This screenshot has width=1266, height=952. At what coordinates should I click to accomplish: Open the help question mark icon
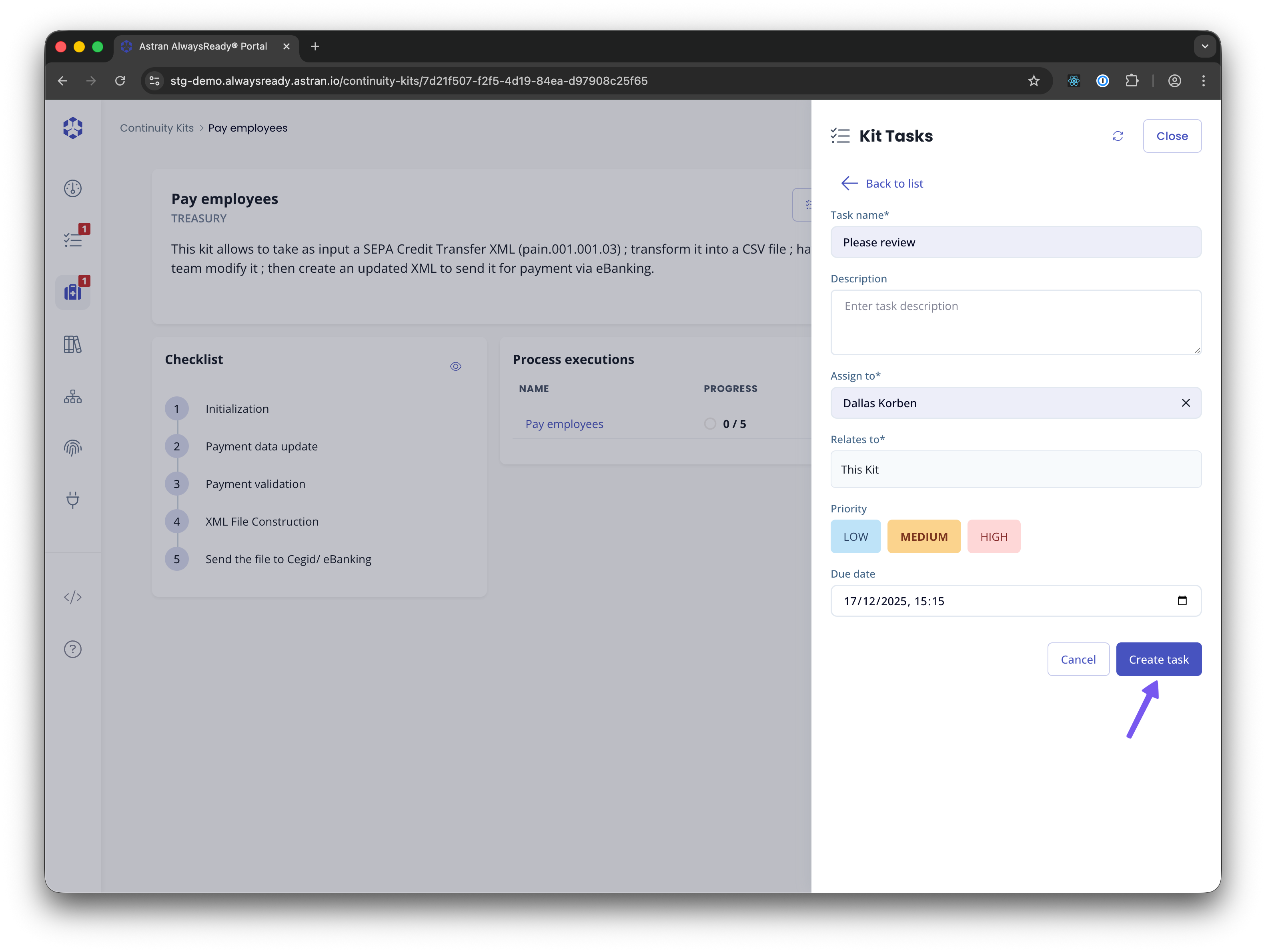(x=73, y=649)
